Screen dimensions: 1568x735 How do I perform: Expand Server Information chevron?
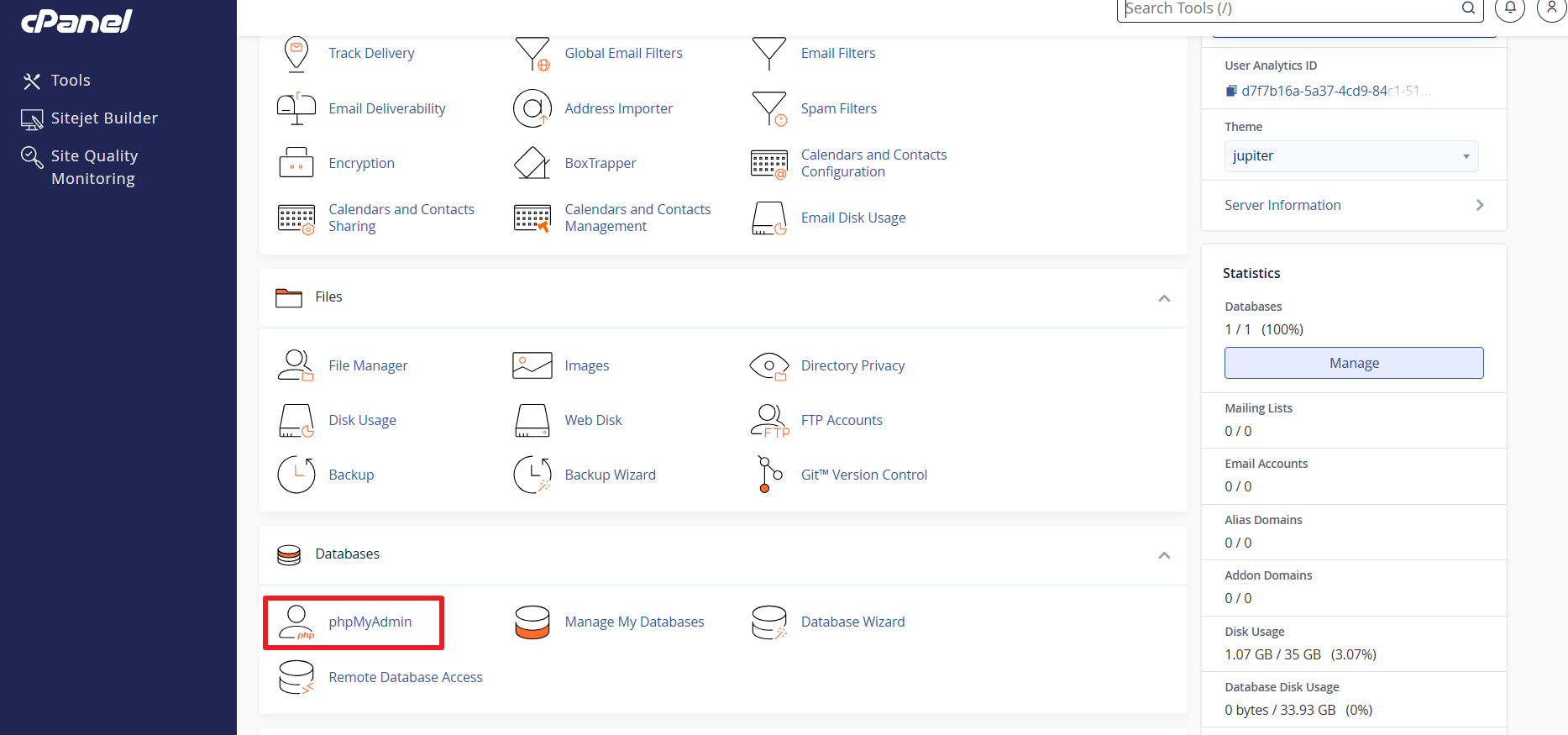[x=1480, y=205]
